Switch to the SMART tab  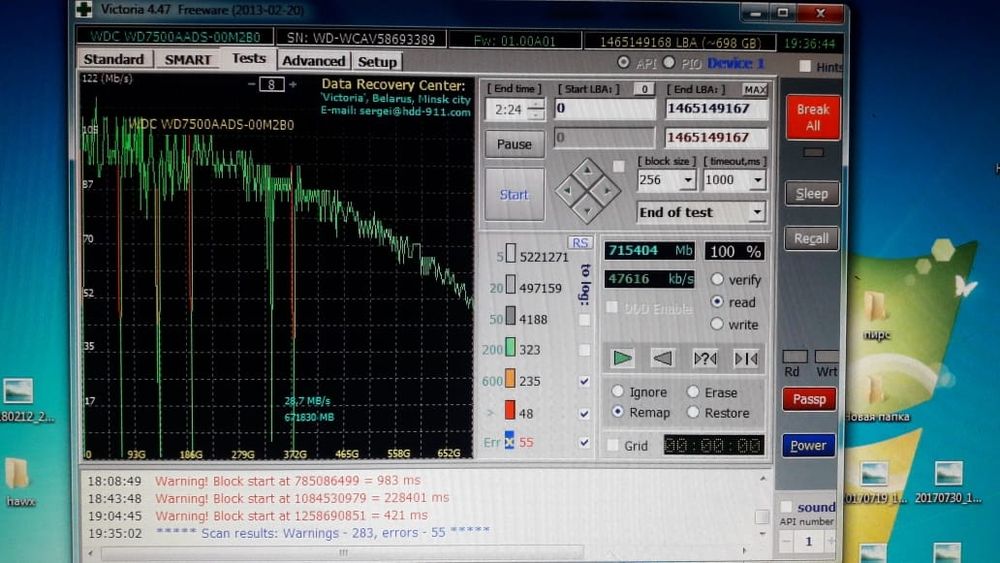(188, 59)
